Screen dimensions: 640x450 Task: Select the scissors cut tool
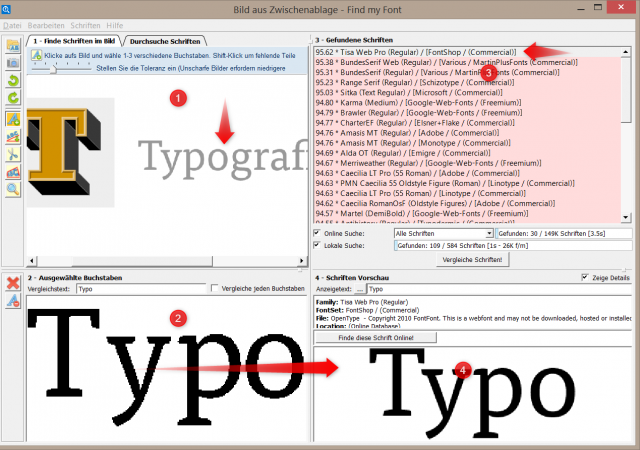pos(13,154)
